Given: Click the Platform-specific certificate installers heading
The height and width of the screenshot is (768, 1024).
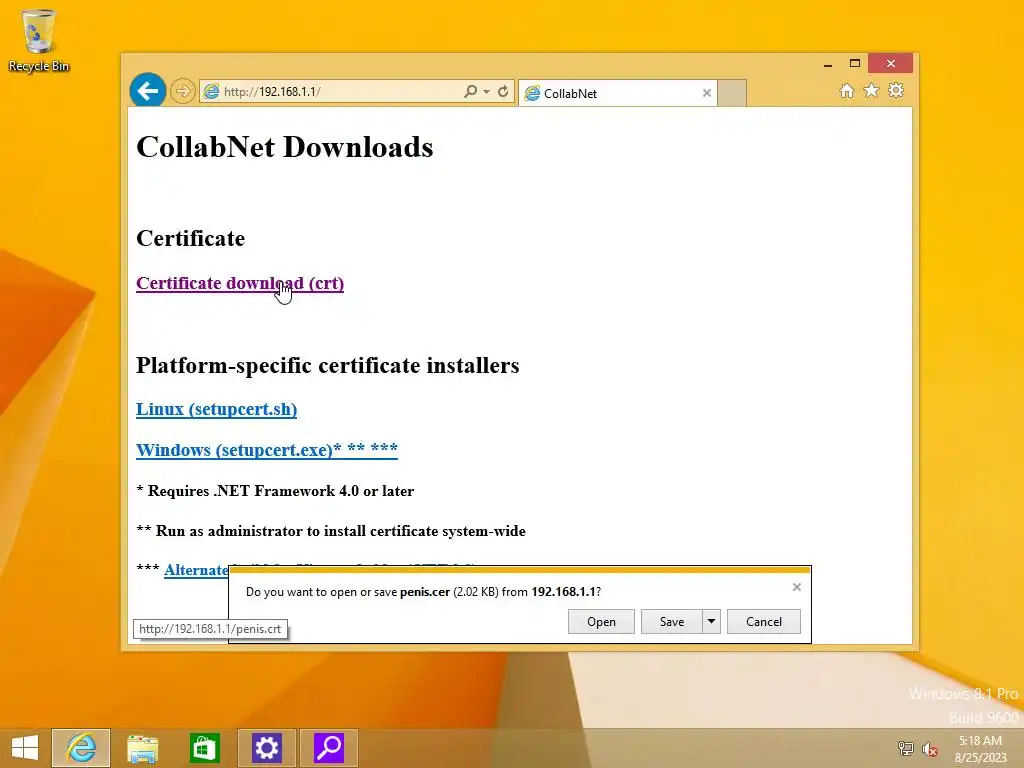Looking at the screenshot, I should click(328, 365).
